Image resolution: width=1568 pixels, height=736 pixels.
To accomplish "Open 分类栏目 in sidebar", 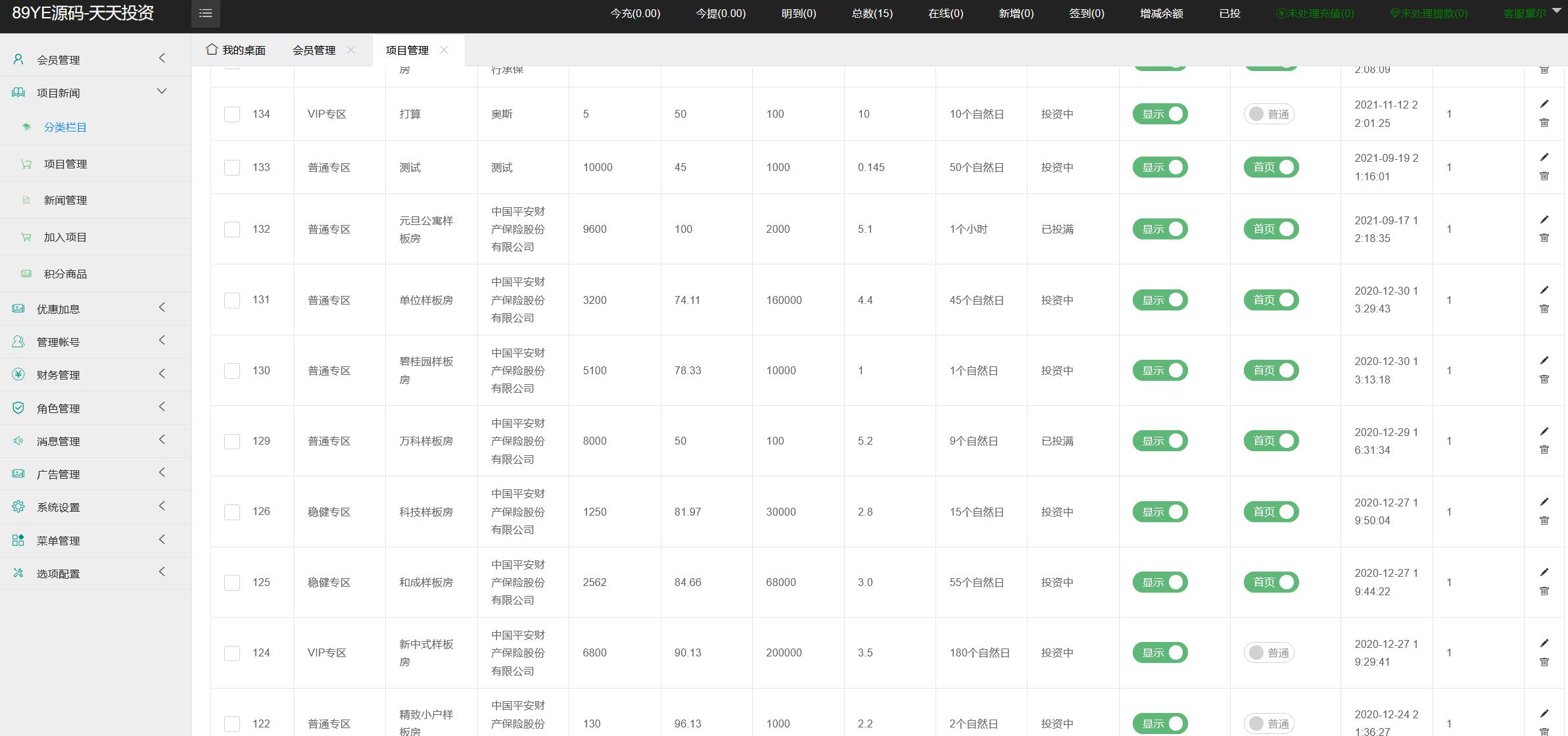I will (65, 127).
